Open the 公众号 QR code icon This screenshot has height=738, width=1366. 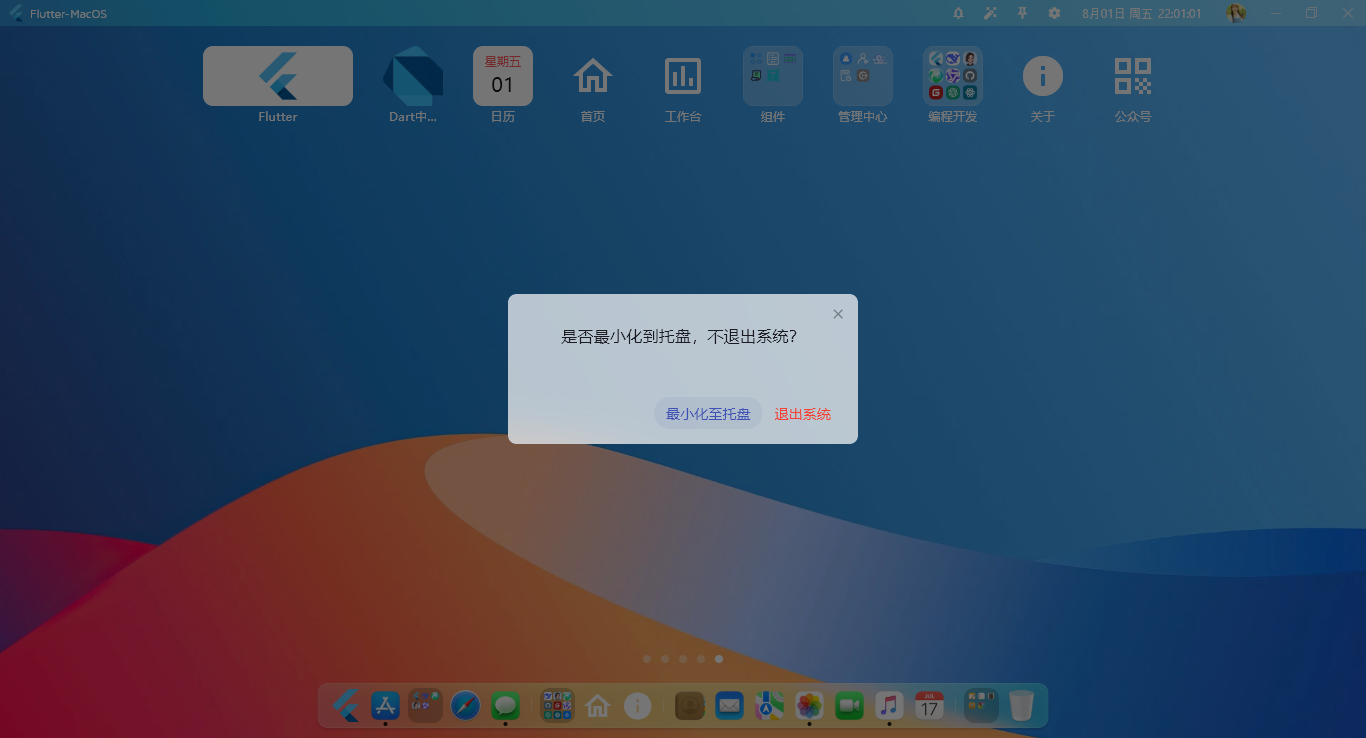point(1132,75)
